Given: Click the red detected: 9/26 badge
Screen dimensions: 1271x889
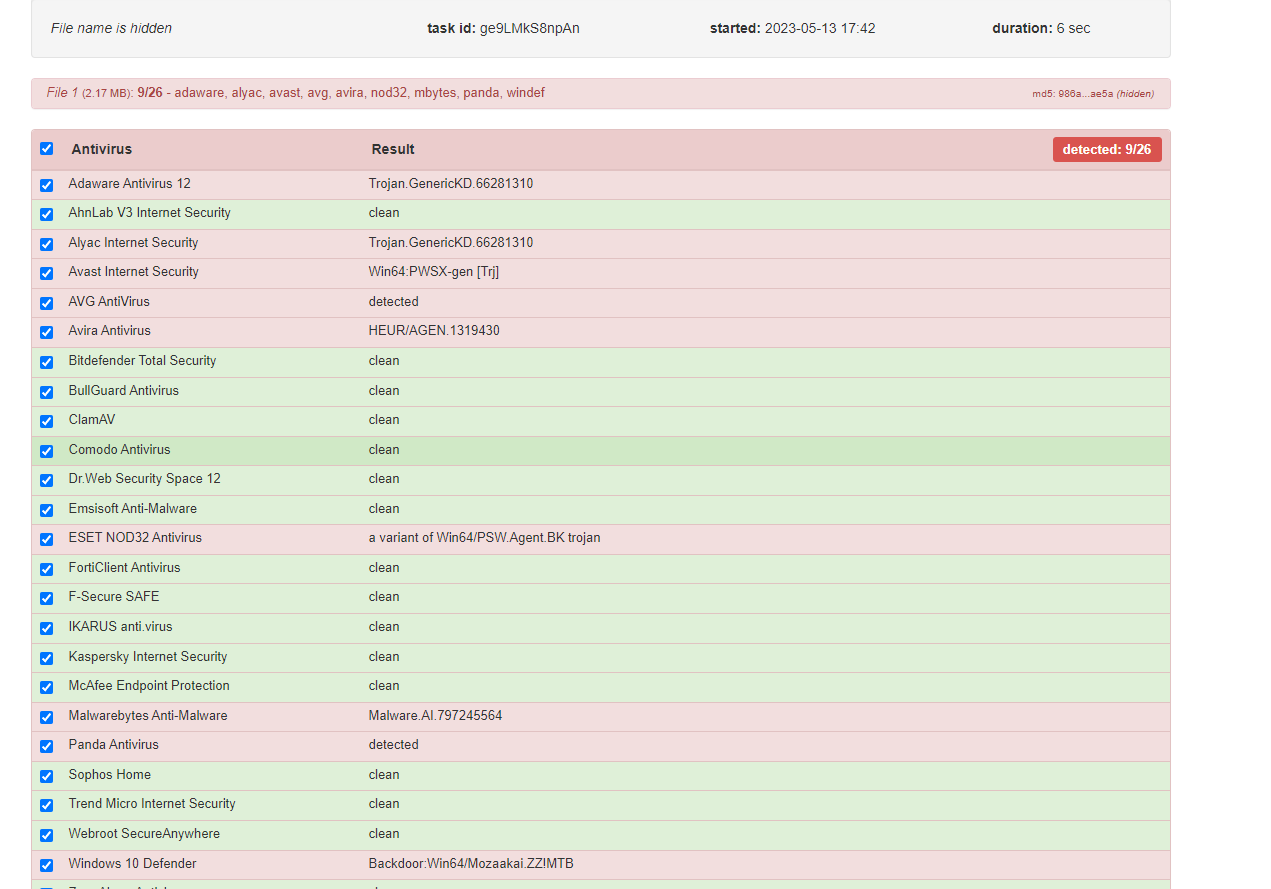Looking at the screenshot, I should pyautogui.click(x=1107, y=149).
